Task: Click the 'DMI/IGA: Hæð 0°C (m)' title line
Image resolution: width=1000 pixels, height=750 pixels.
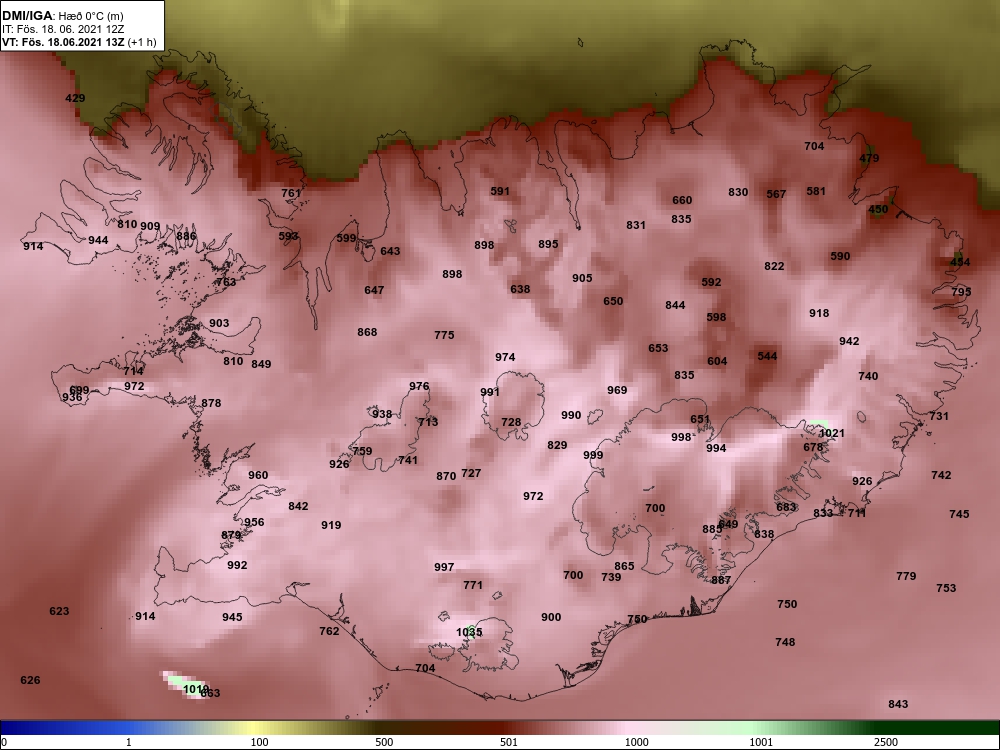Action: pos(62,16)
